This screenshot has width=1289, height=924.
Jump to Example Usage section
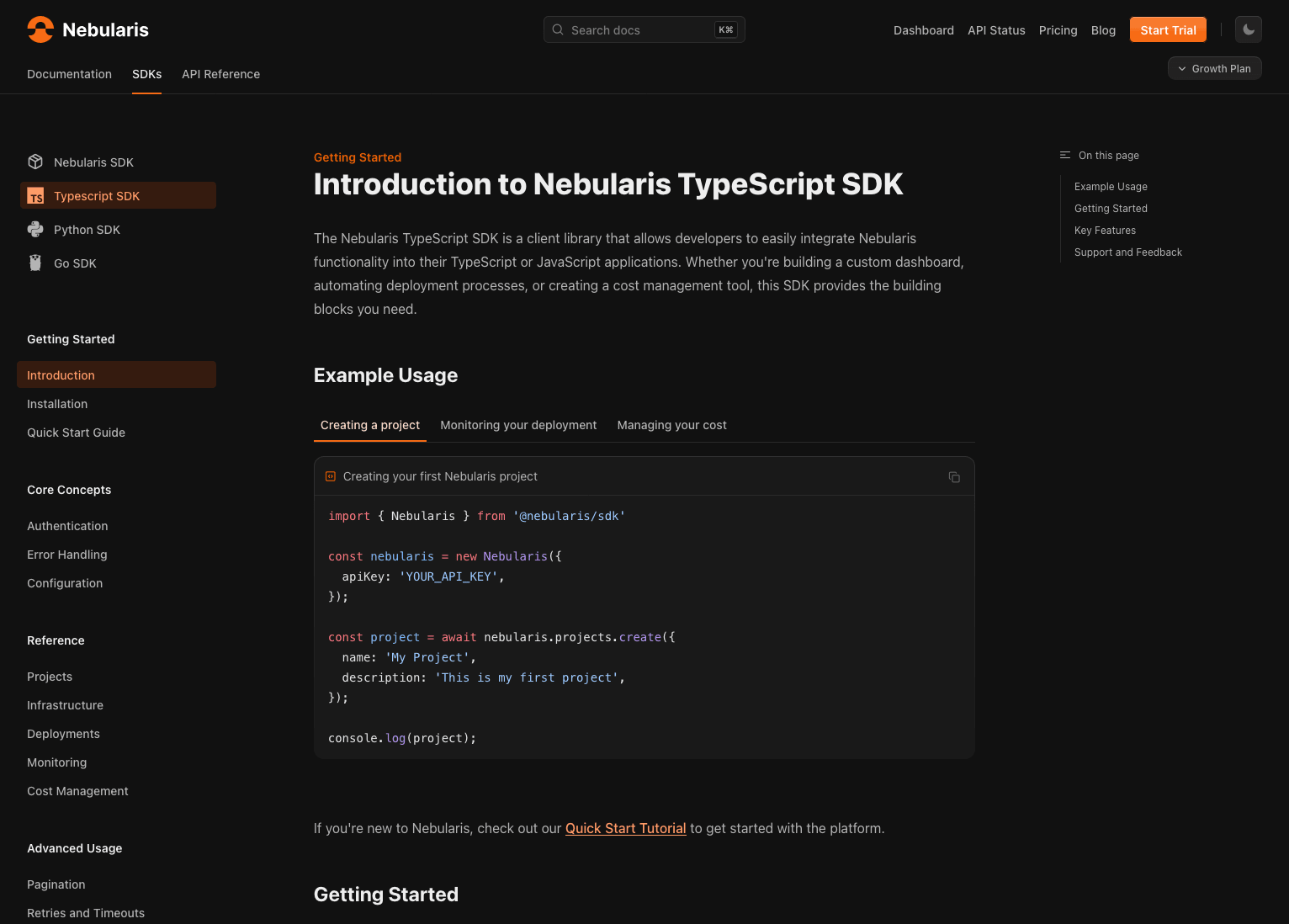click(x=1111, y=187)
